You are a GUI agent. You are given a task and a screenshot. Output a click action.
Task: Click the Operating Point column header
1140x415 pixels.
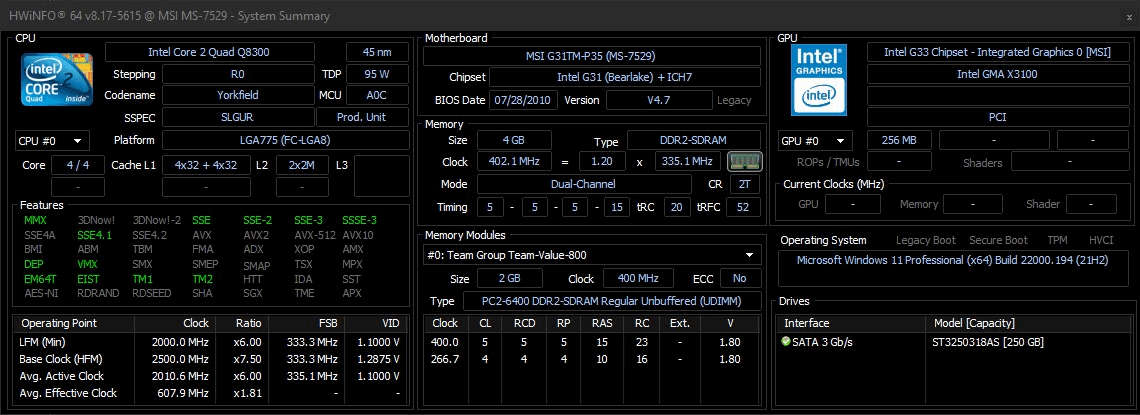point(58,323)
